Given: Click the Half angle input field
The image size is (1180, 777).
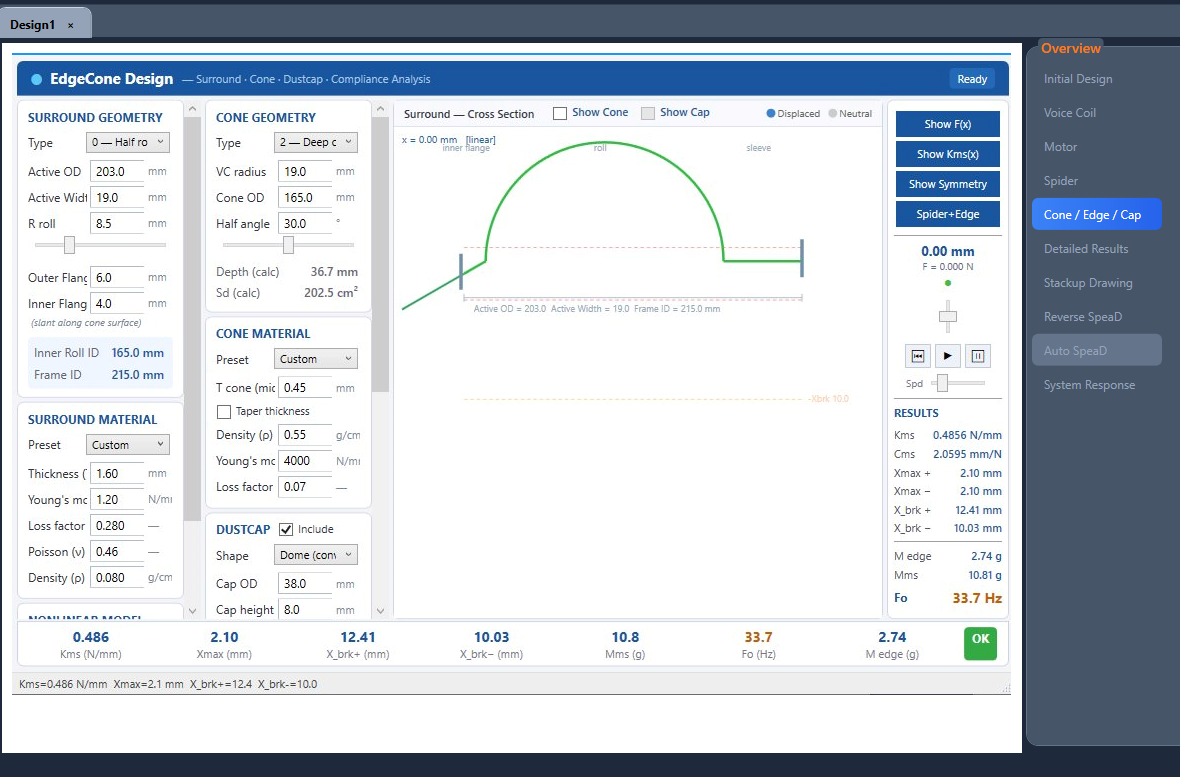Looking at the screenshot, I should (x=305, y=224).
